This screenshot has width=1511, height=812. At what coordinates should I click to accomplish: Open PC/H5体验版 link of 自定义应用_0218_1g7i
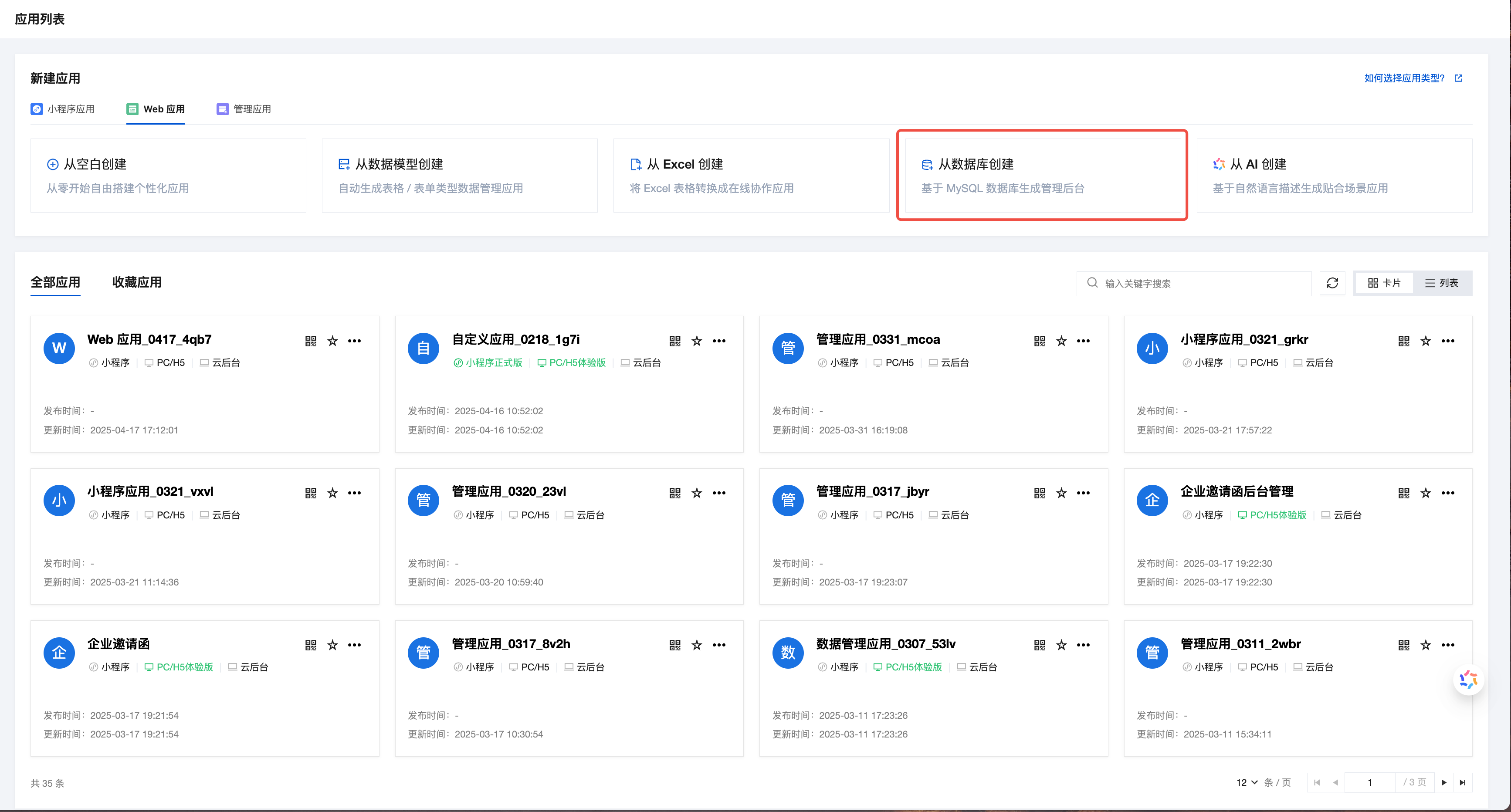click(571, 363)
